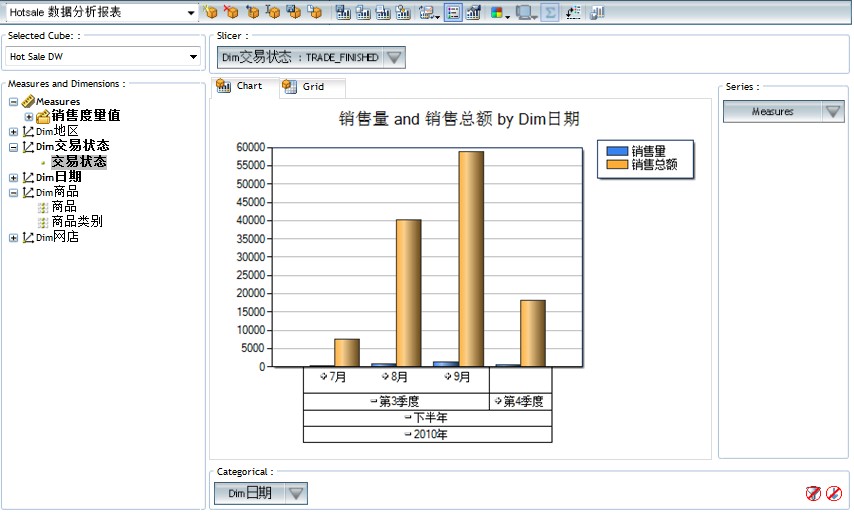This screenshot has height=515, width=854.
Task: Open the Dim交易状态 slicer dropdown
Action: coord(394,57)
